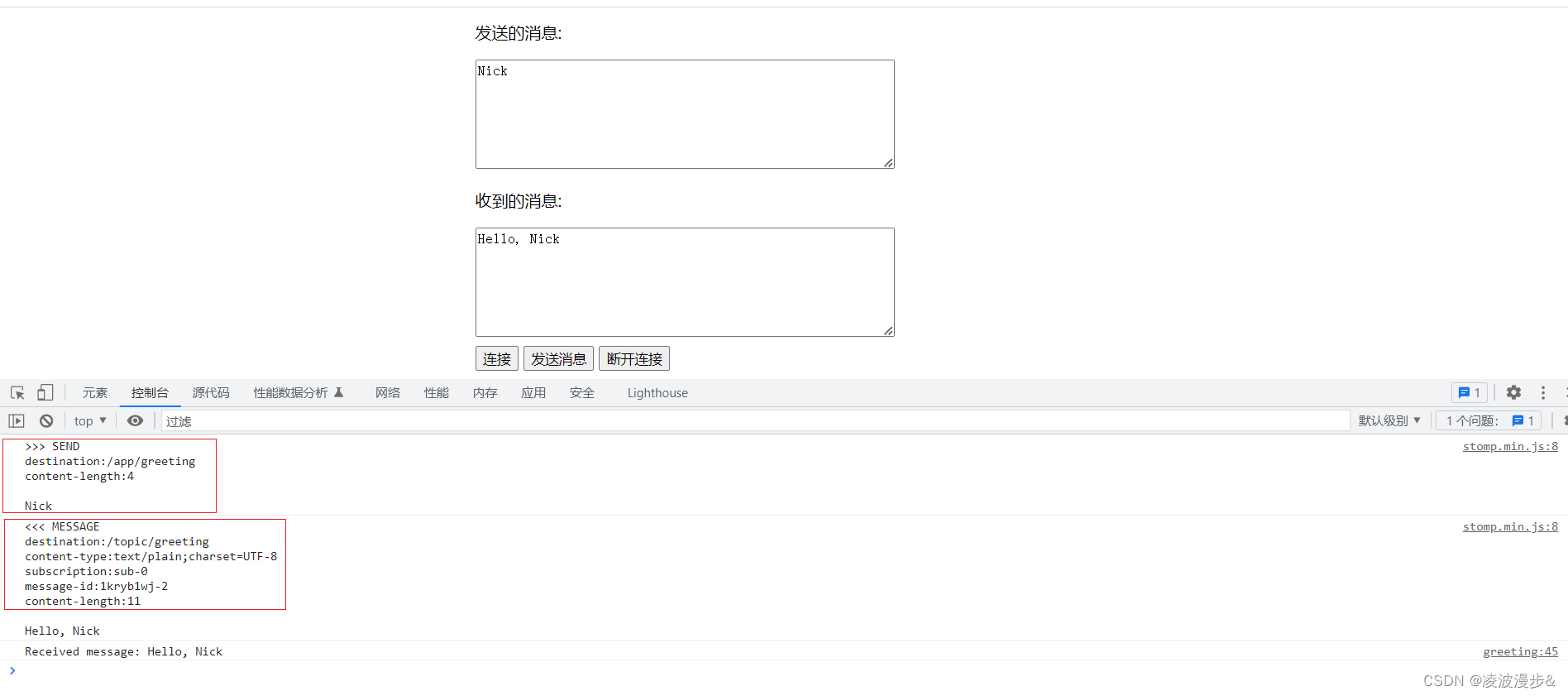This screenshot has height=696, width=1568.
Task: Switch to the 元素 tab
Action: pos(95,393)
